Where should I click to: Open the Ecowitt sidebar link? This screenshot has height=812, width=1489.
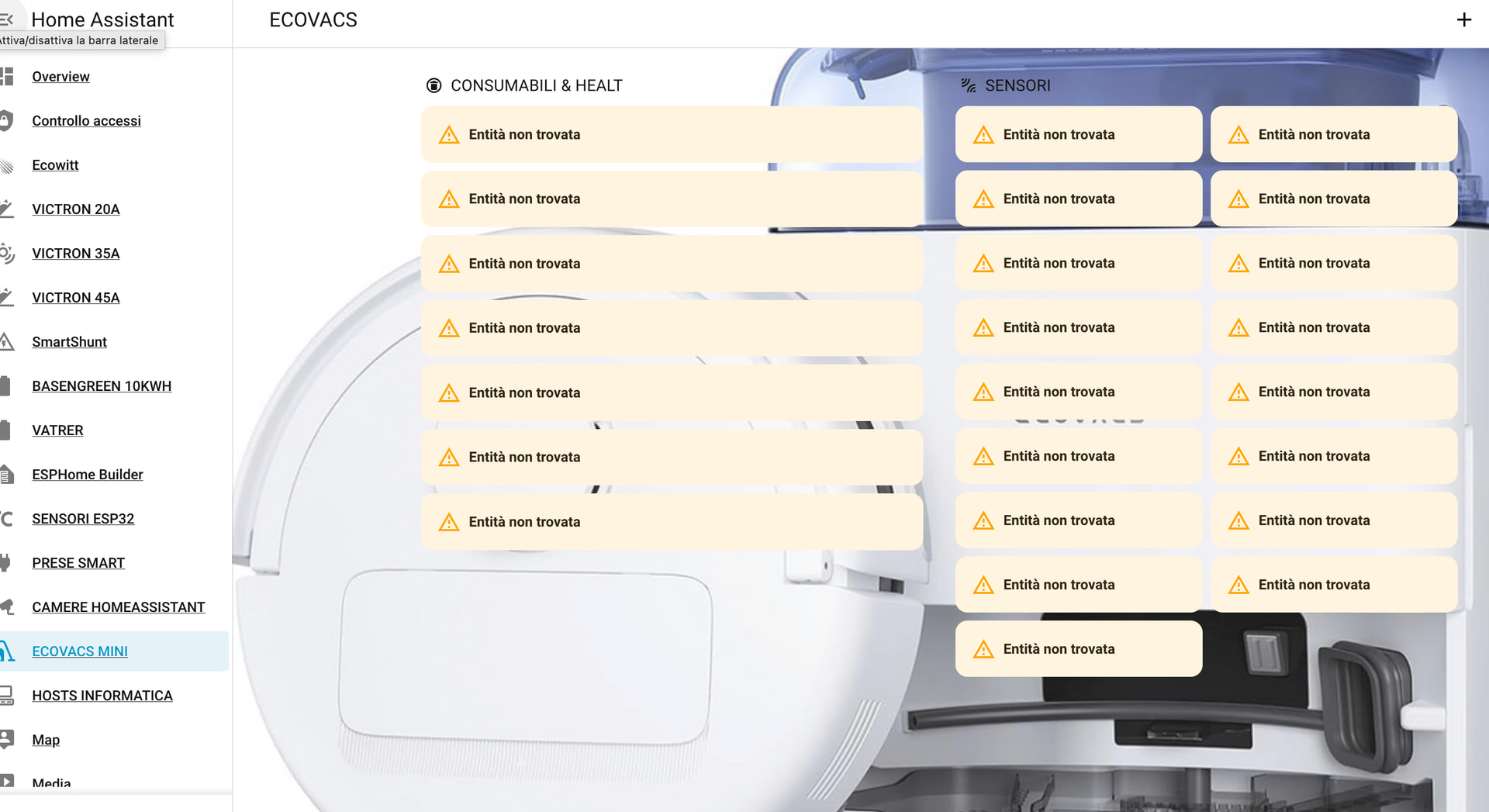click(x=55, y=164)
